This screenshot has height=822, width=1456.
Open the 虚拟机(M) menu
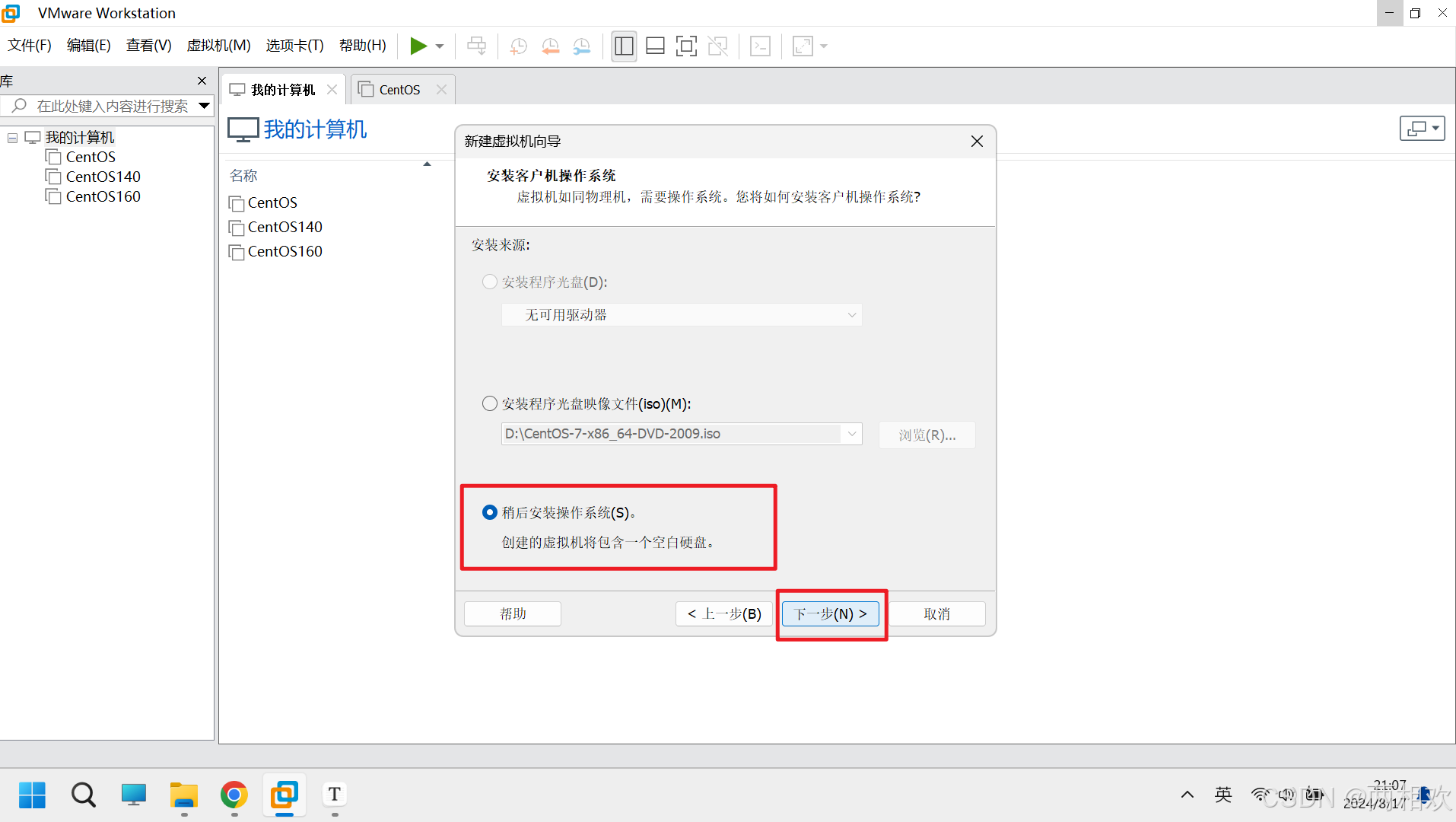coord(218,46)
